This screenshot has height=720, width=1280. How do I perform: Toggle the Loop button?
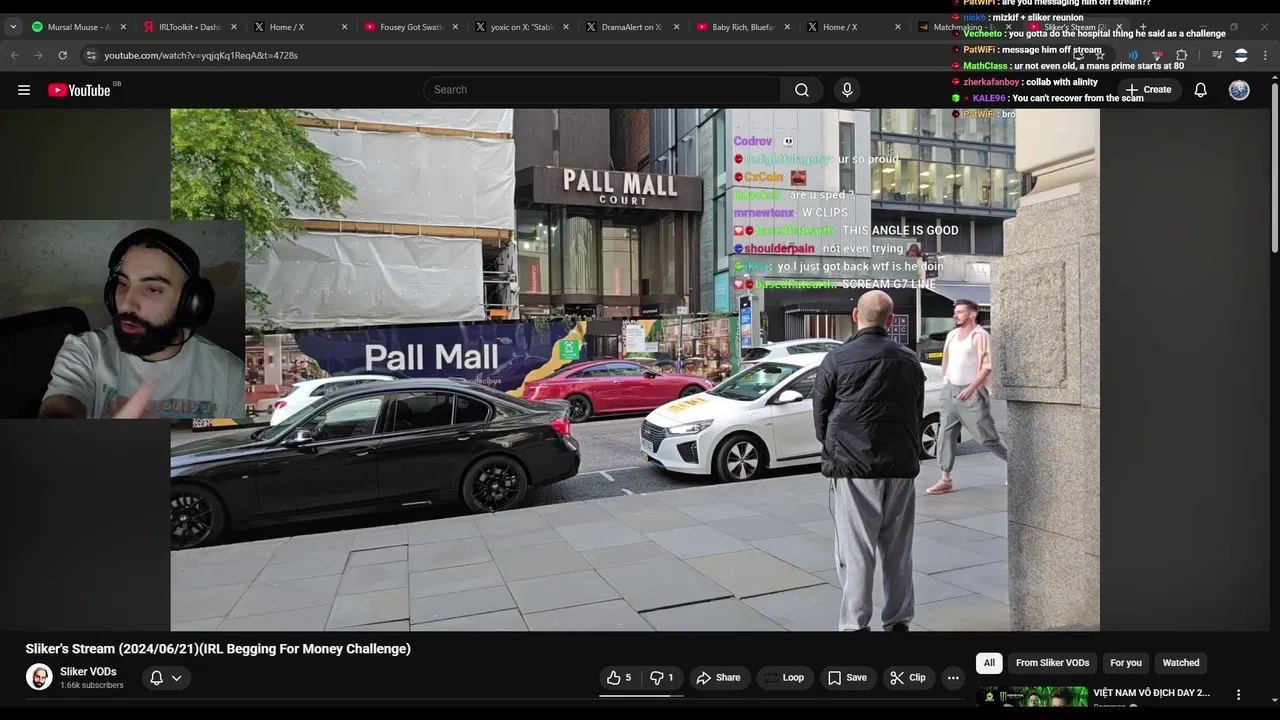(783, 678)
